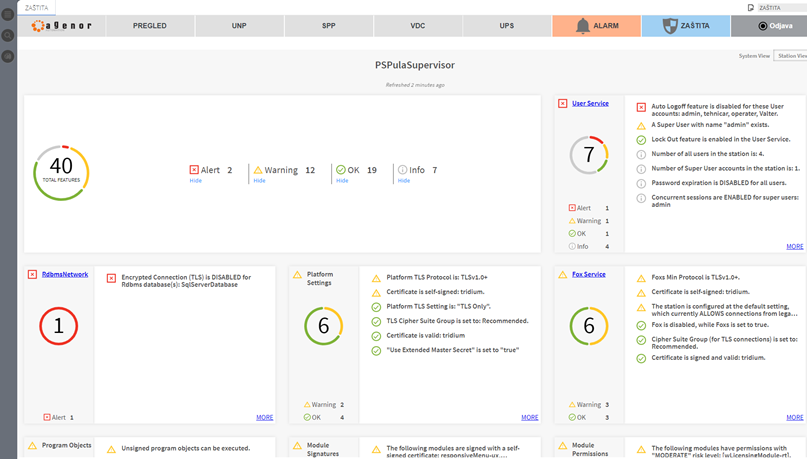807x459 pixels.
Task: Select the ZAŠTITA browser tab at top left
Action: pos(37,8)
